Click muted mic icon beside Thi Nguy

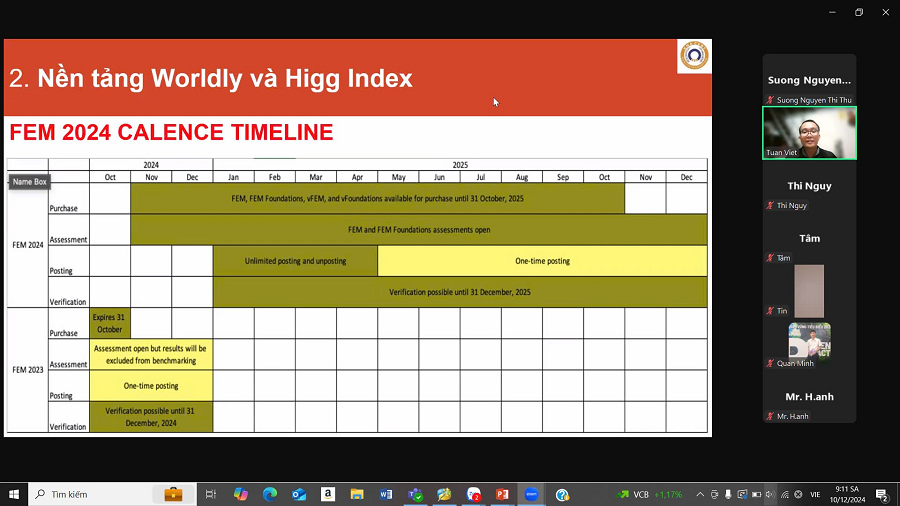pyautogui.click(x=770, y=205)
